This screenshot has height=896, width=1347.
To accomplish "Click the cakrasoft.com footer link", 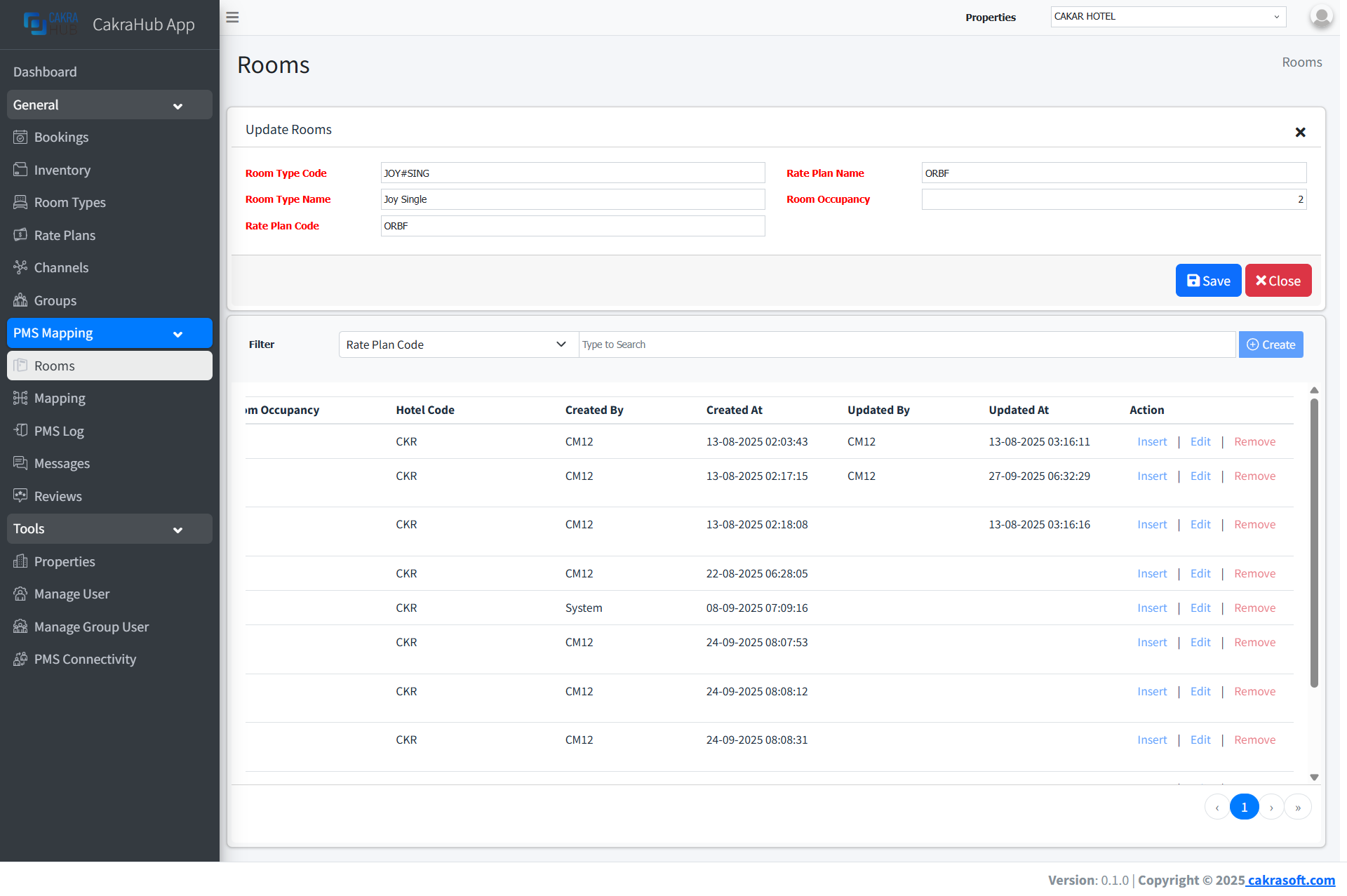I will click(1290, 880).
